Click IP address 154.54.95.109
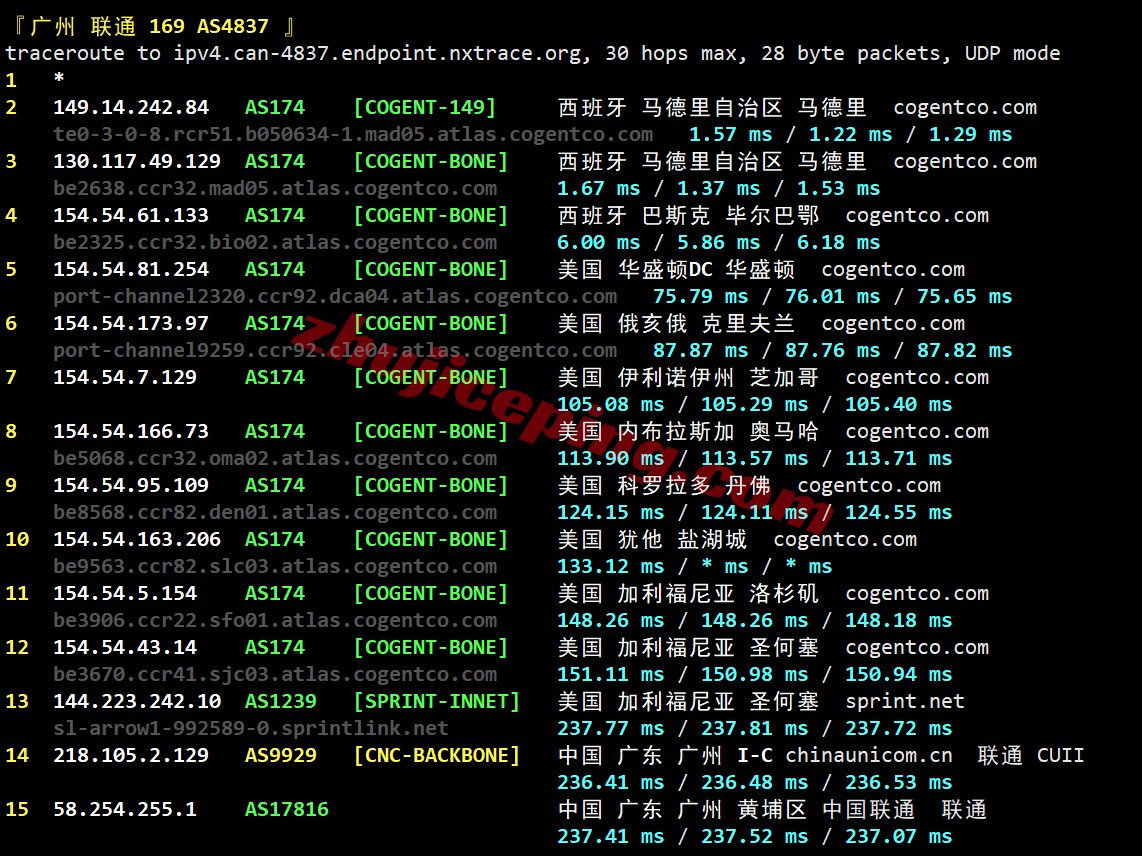Screen dimensions: 1142x856 pyautogui.click(x=131, y=485)
